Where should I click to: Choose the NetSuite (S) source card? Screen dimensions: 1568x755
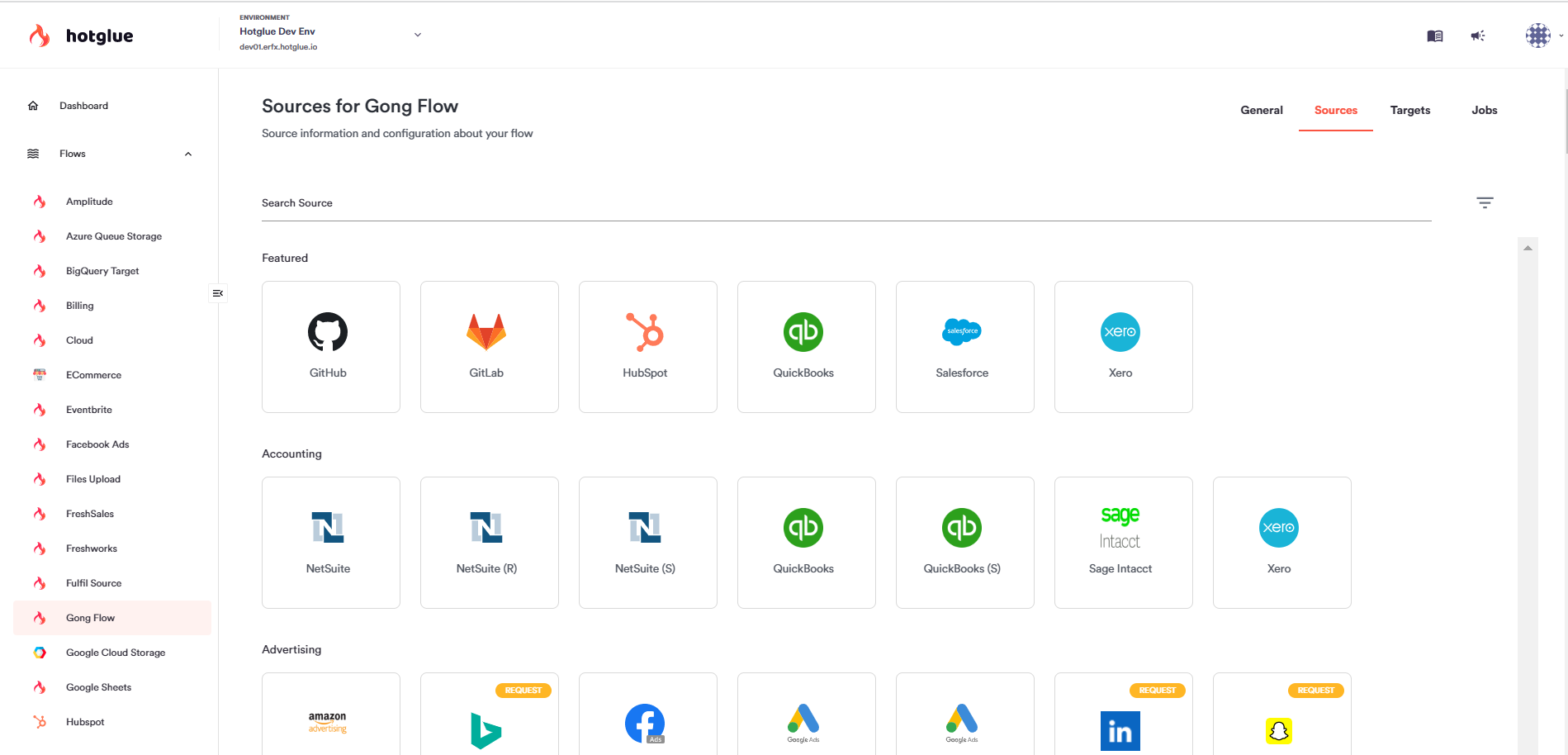coord(648,543)
